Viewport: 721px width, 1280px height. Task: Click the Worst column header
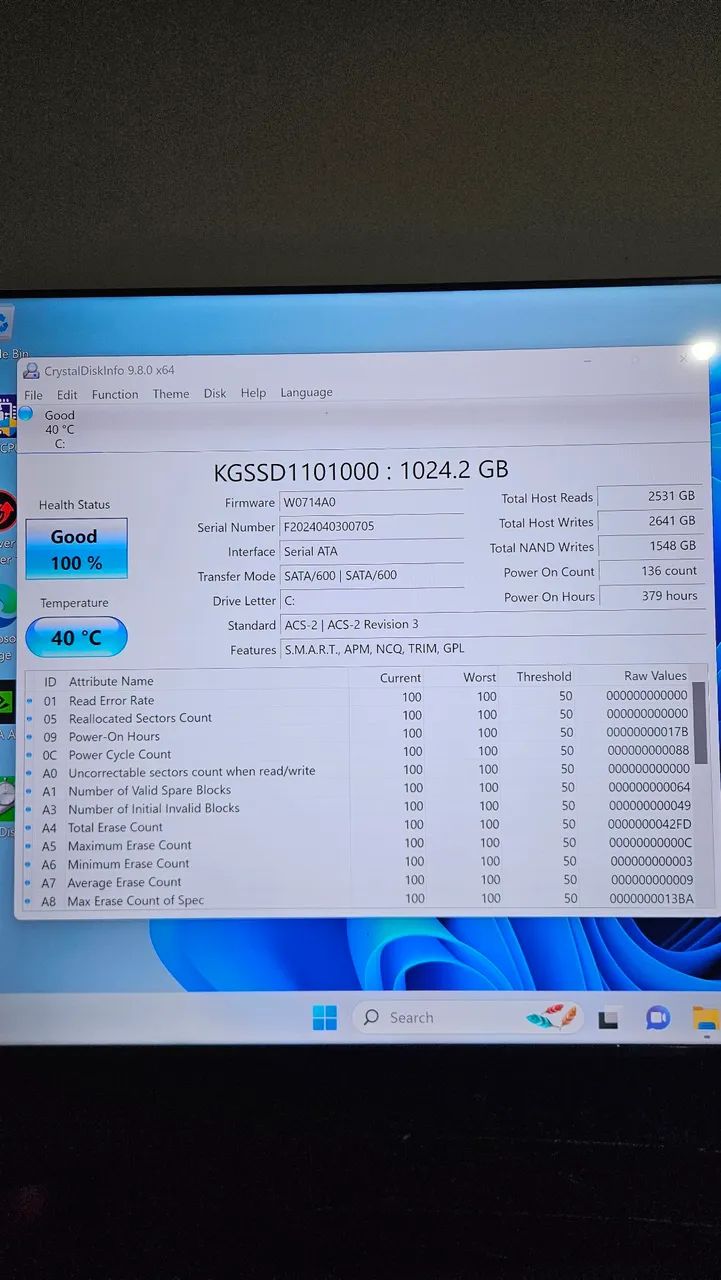(480, 677)
